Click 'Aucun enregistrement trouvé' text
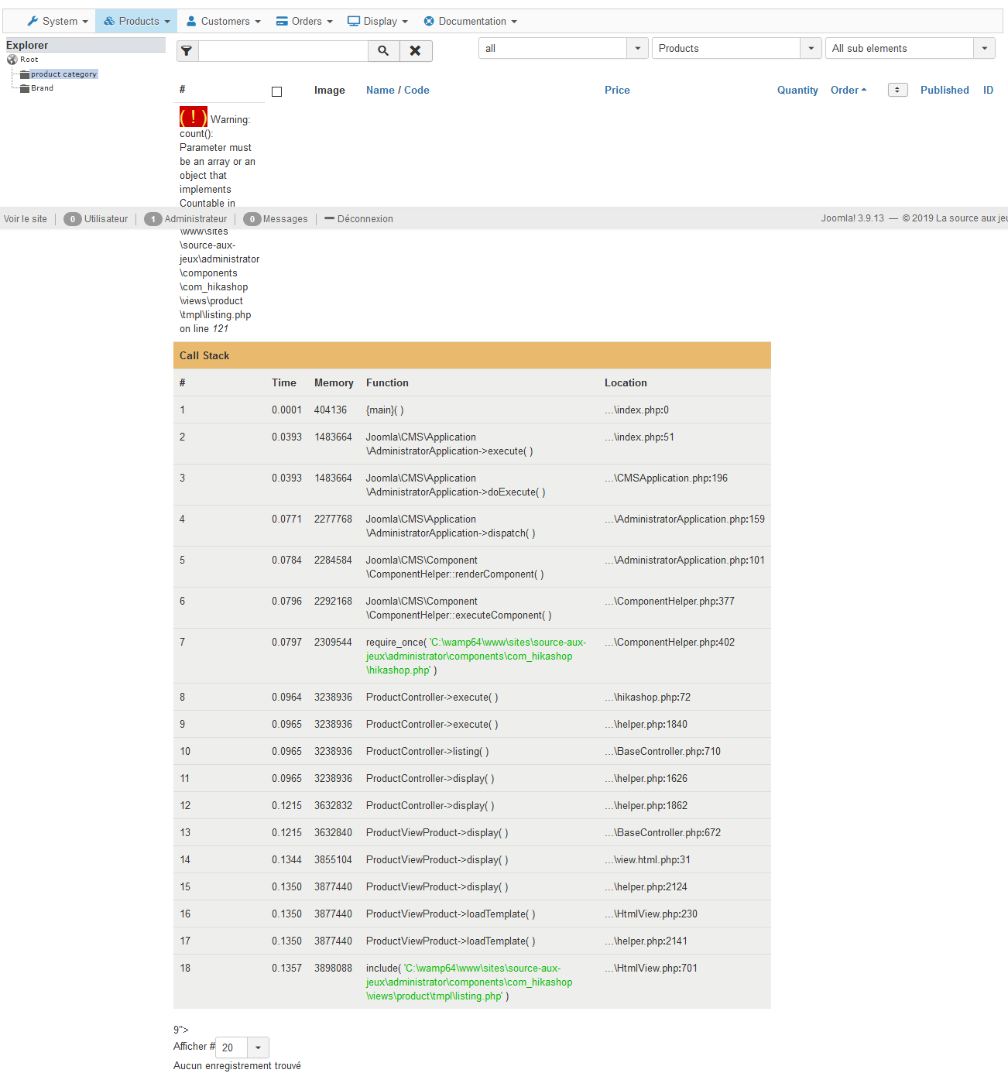This screenshot has height=1080, width=1008. pyautogui.click(x=237, y=1066)
